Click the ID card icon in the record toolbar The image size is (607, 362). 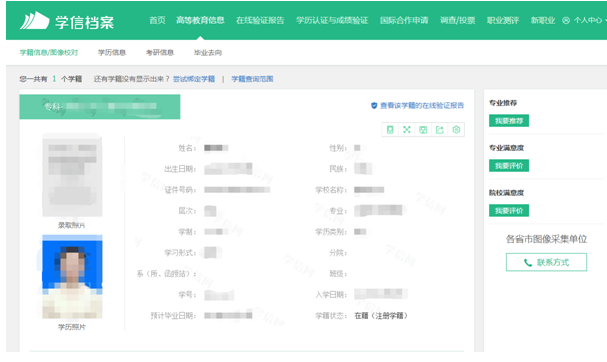pyautogui.click(x=390, y=130)
